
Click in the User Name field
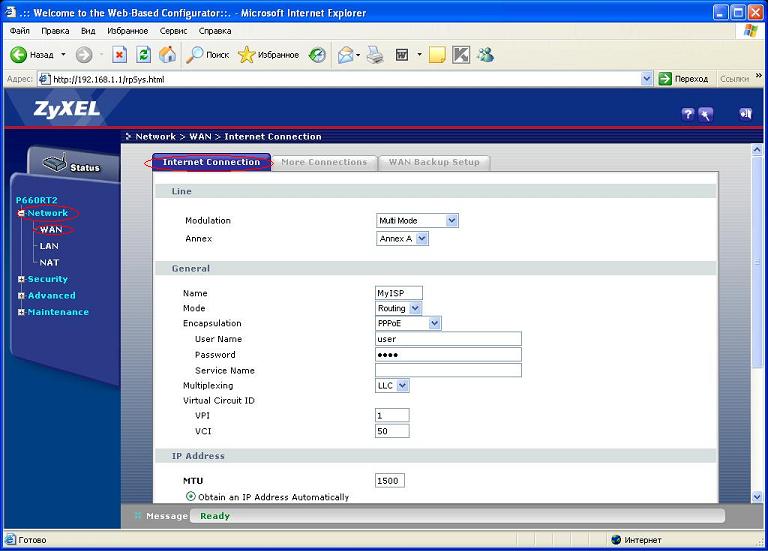tap(448, 339)
